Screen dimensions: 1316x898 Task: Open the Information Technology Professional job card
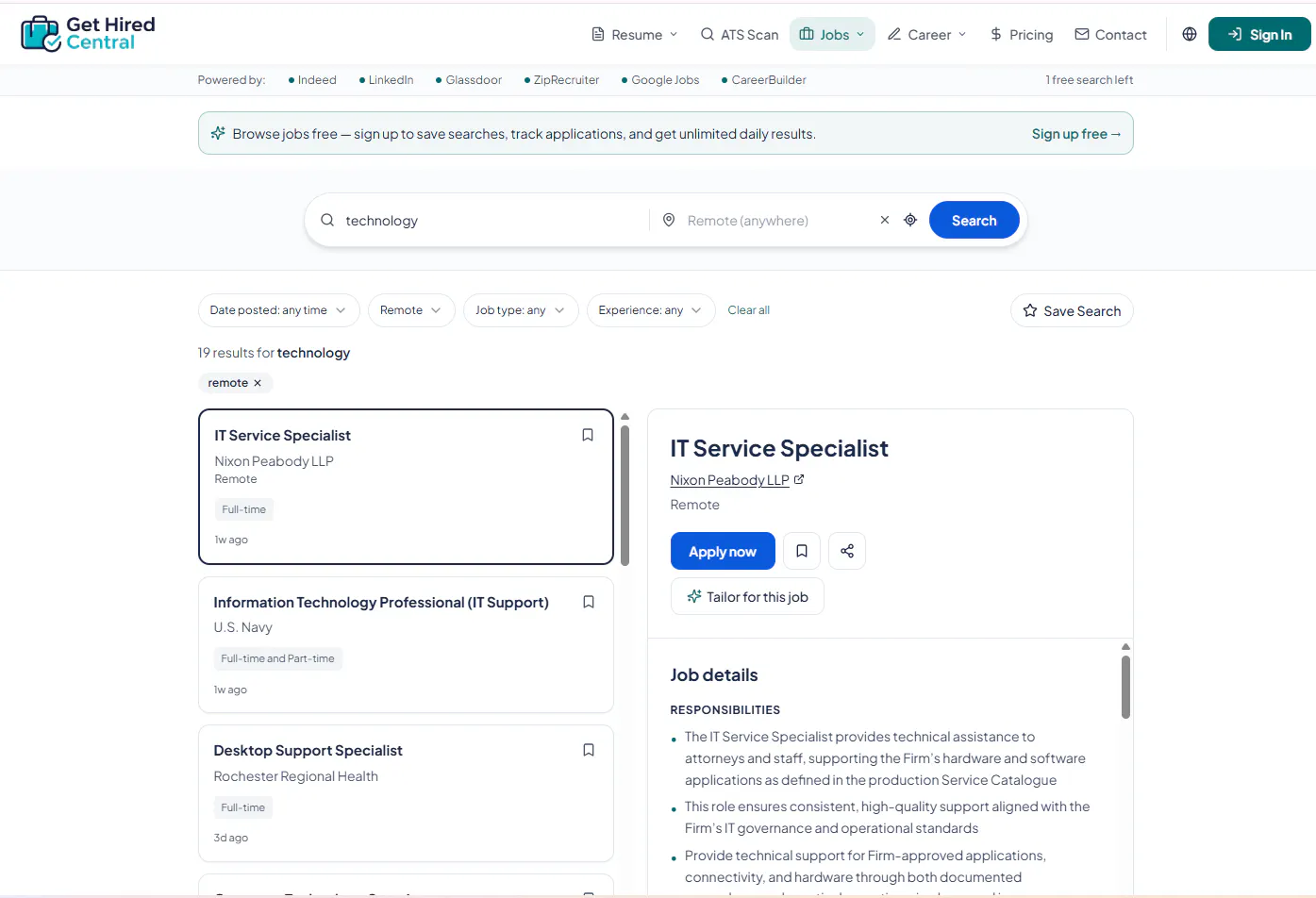(406, 644)
